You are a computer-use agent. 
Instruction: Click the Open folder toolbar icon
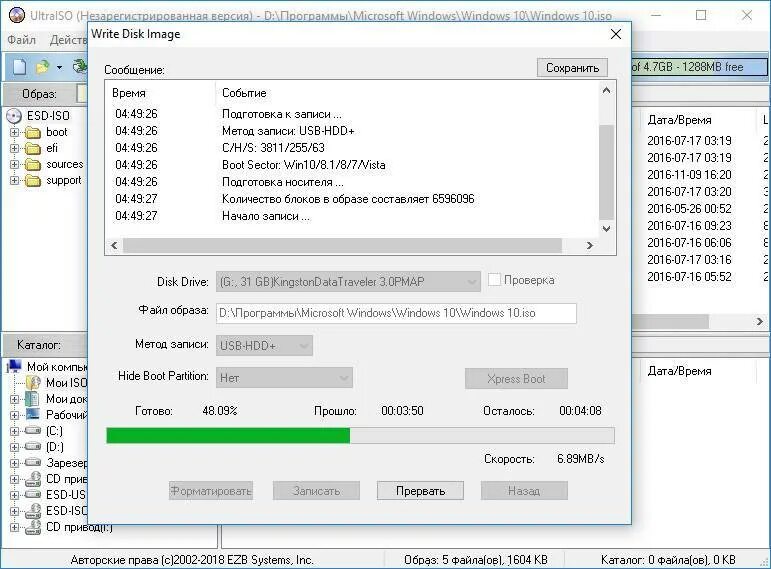tap(43, 67)
